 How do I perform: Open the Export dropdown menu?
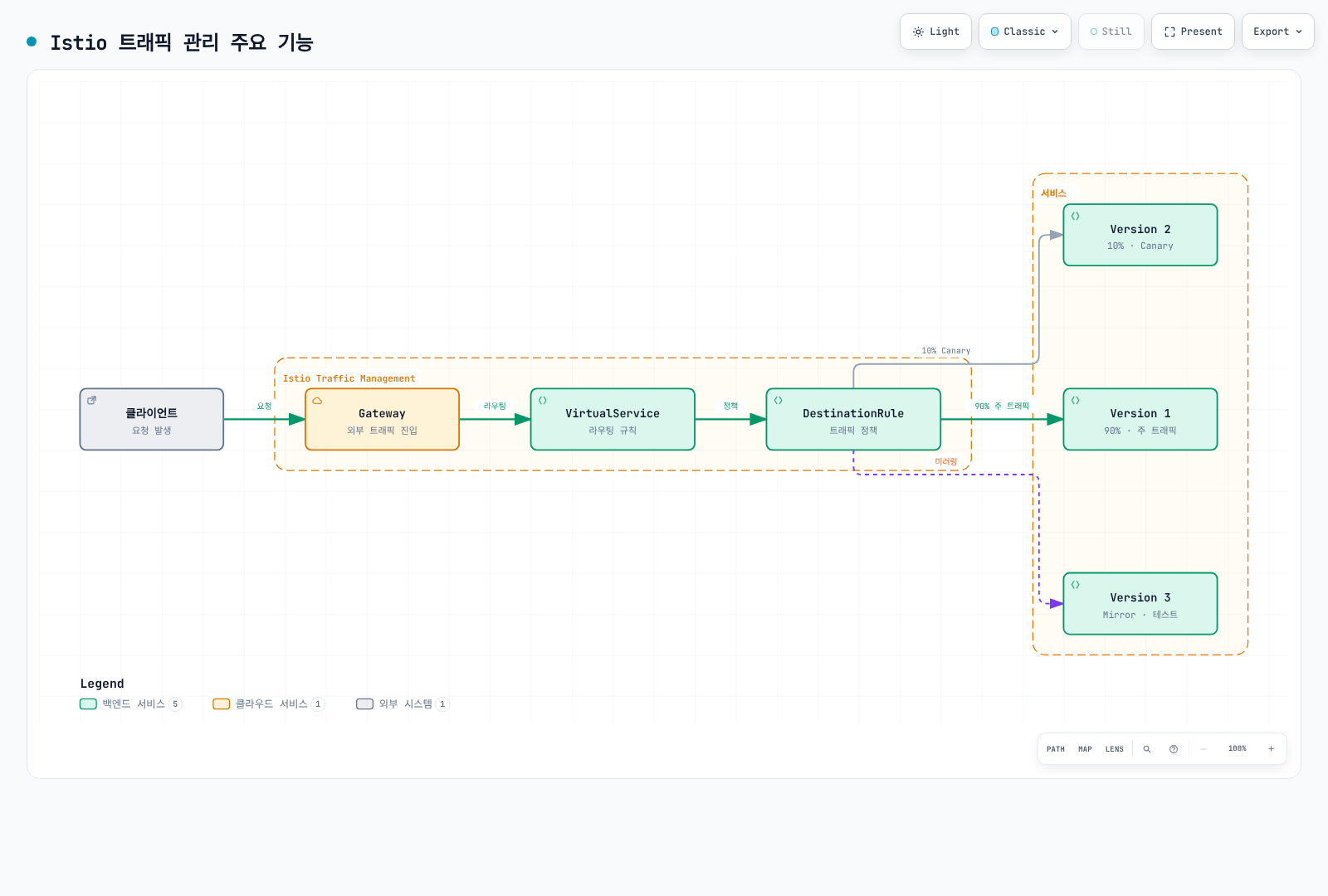[1277, 32]
